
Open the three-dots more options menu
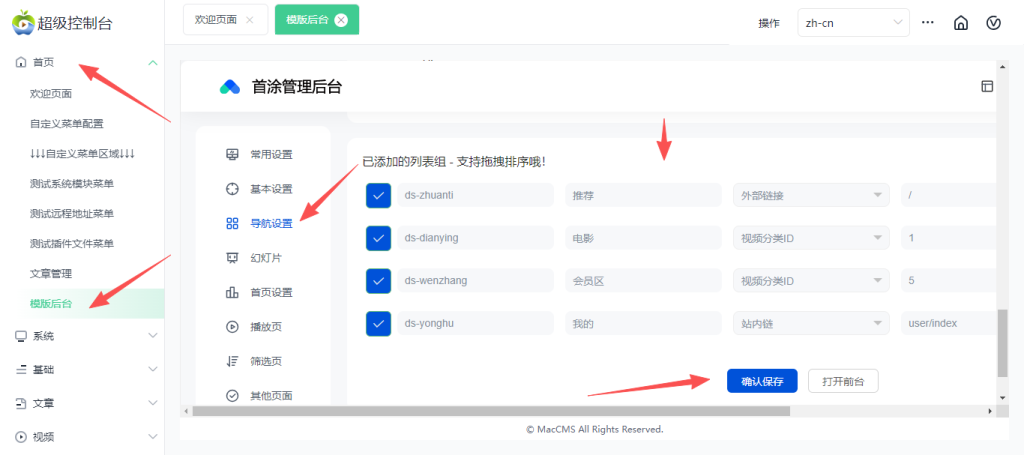click(x=927, y=22)
